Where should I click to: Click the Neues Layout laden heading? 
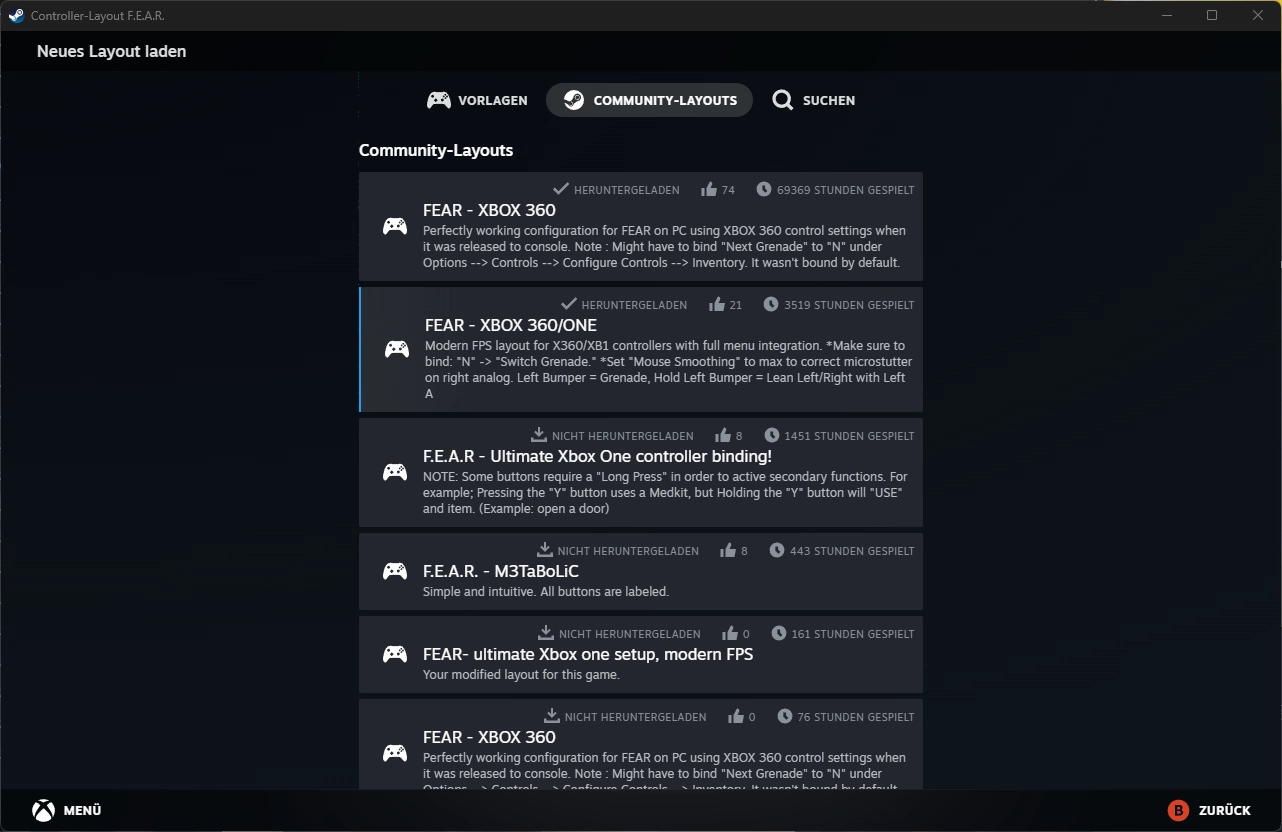pos(111,51)
